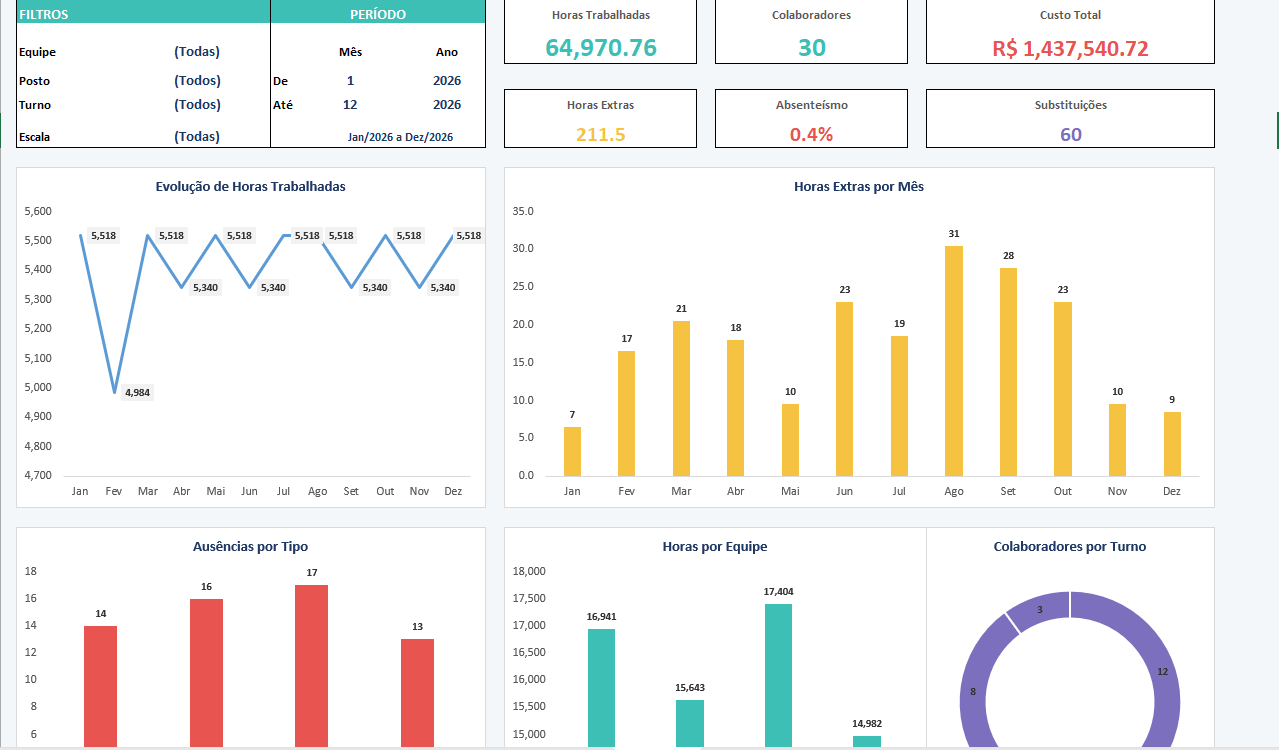Click the FILTROS header cell

click(143, 13)
